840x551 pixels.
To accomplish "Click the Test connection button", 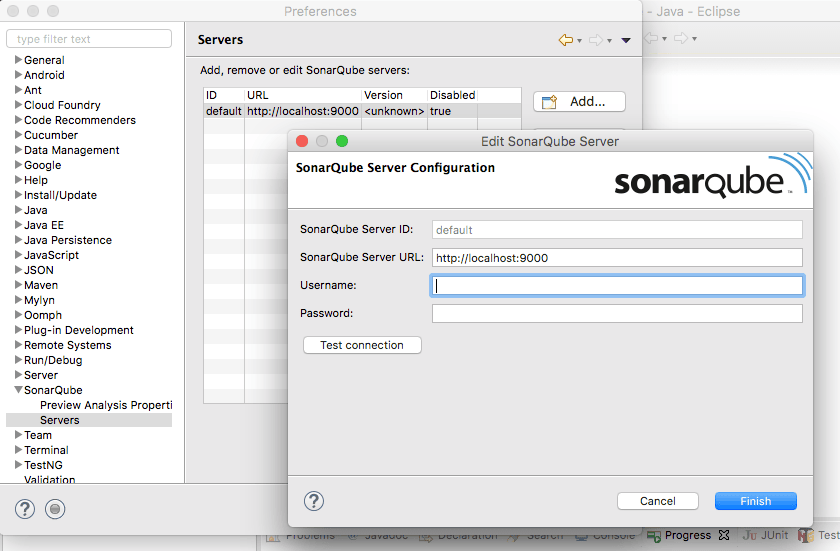I will (x=362, y=345).
